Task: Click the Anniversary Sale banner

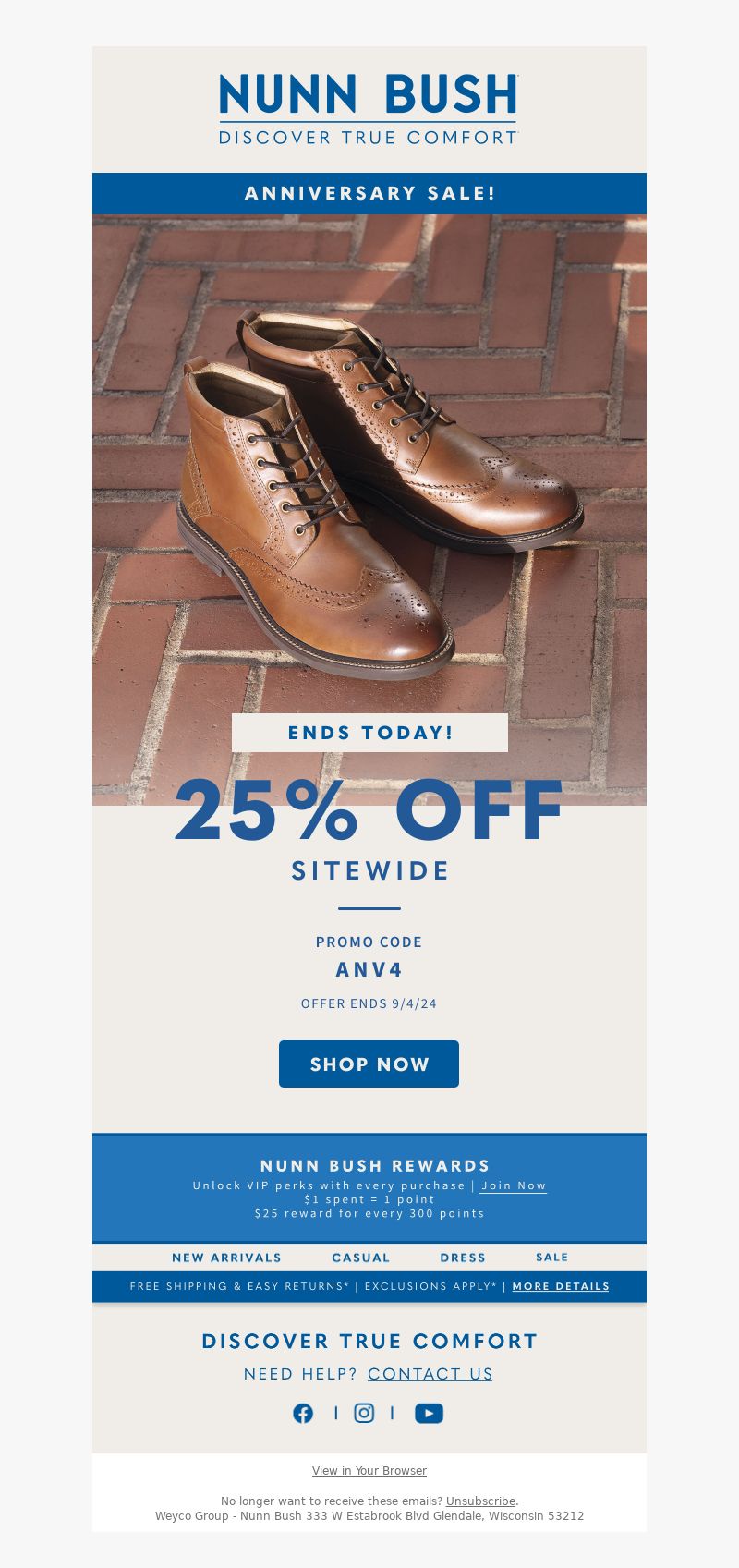Action: pos(369,193)
